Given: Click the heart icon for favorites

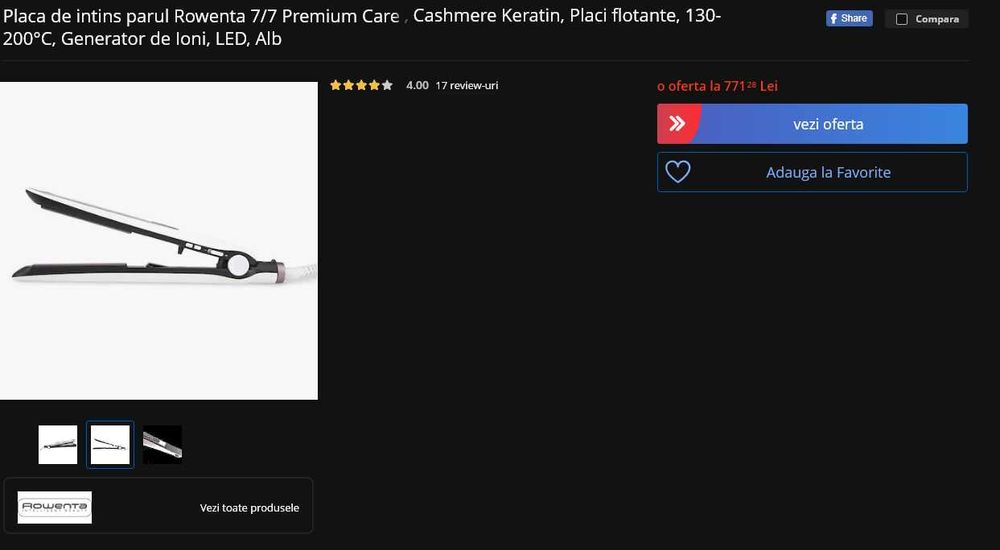Looking at the screenshot, I should tap(678, 172).
